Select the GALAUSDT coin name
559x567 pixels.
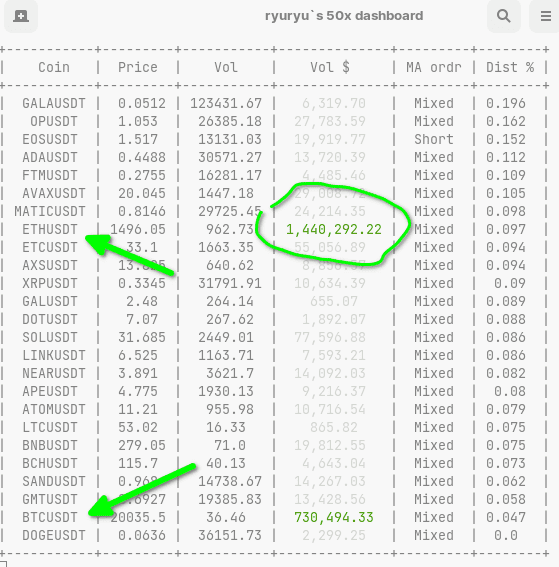pos(54,103)
